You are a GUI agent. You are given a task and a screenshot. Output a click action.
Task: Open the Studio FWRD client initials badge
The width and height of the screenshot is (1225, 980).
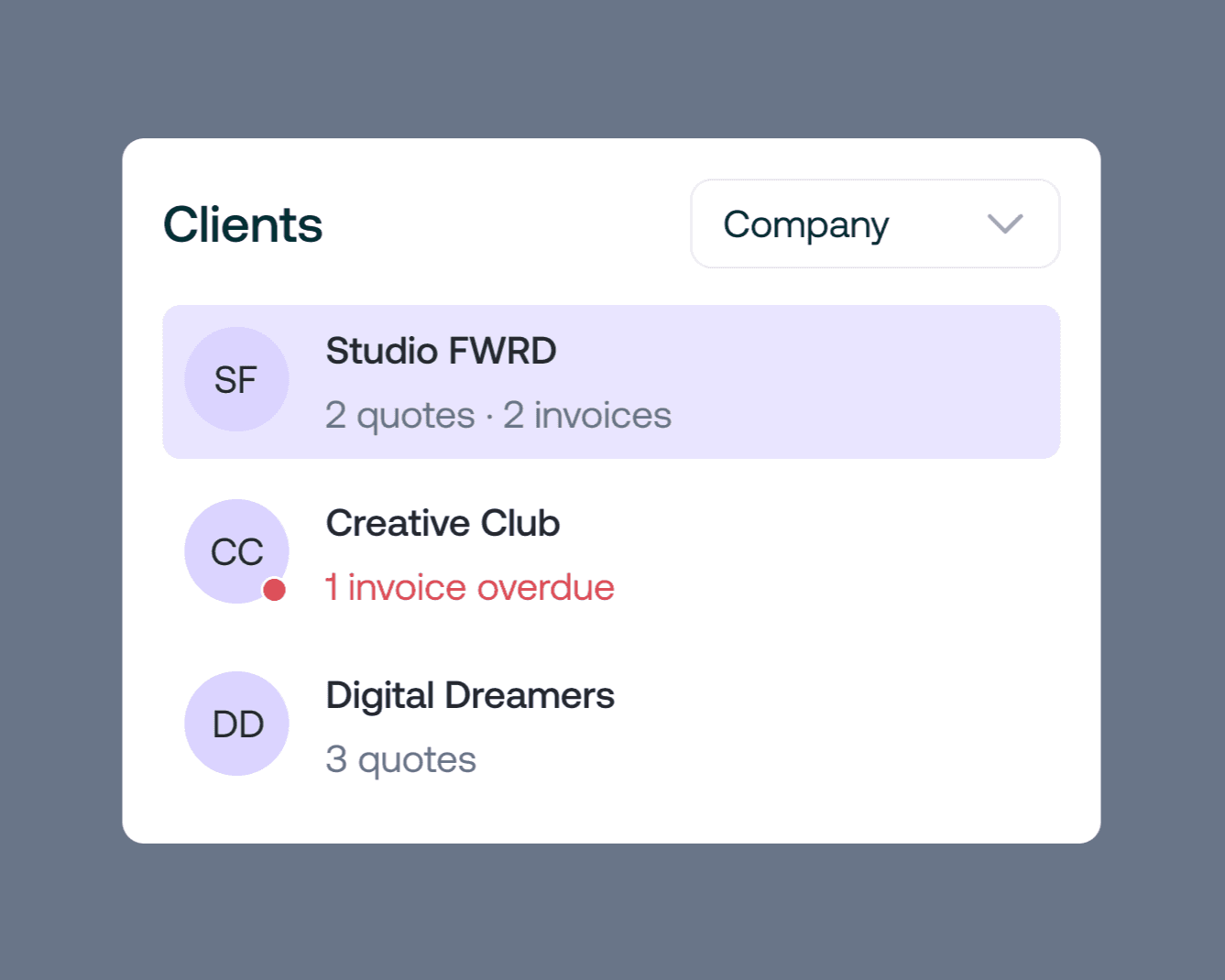tap(236, 379)
